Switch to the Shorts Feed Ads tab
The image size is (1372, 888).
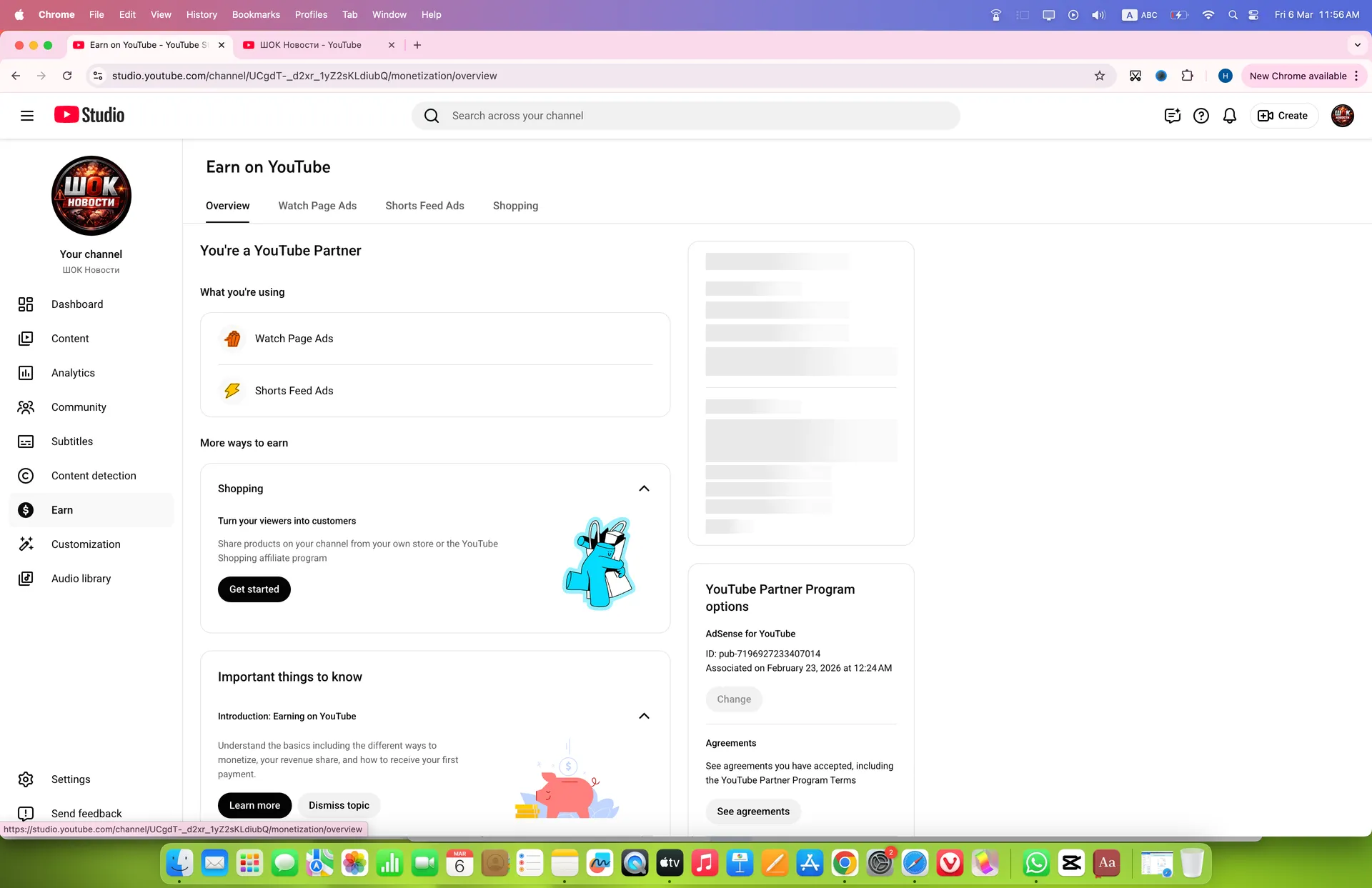pos(424,206)
